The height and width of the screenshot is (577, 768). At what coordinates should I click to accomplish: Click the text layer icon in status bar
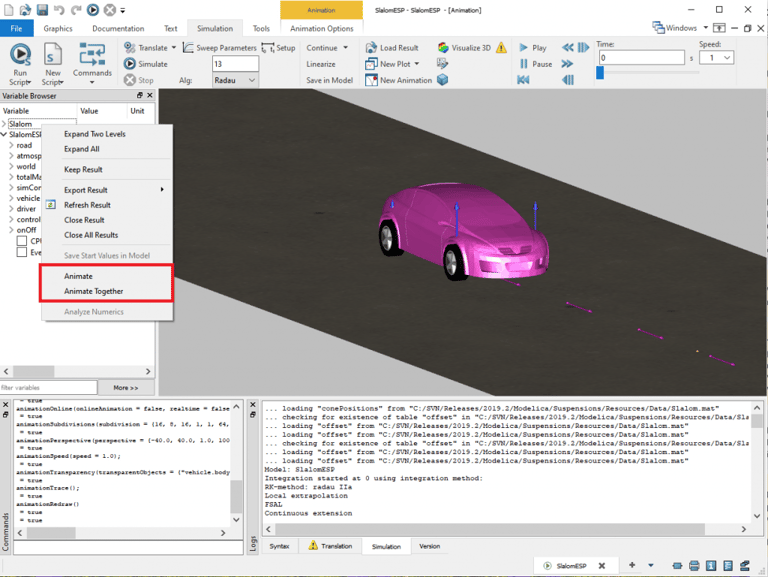[x=728, y=566]
